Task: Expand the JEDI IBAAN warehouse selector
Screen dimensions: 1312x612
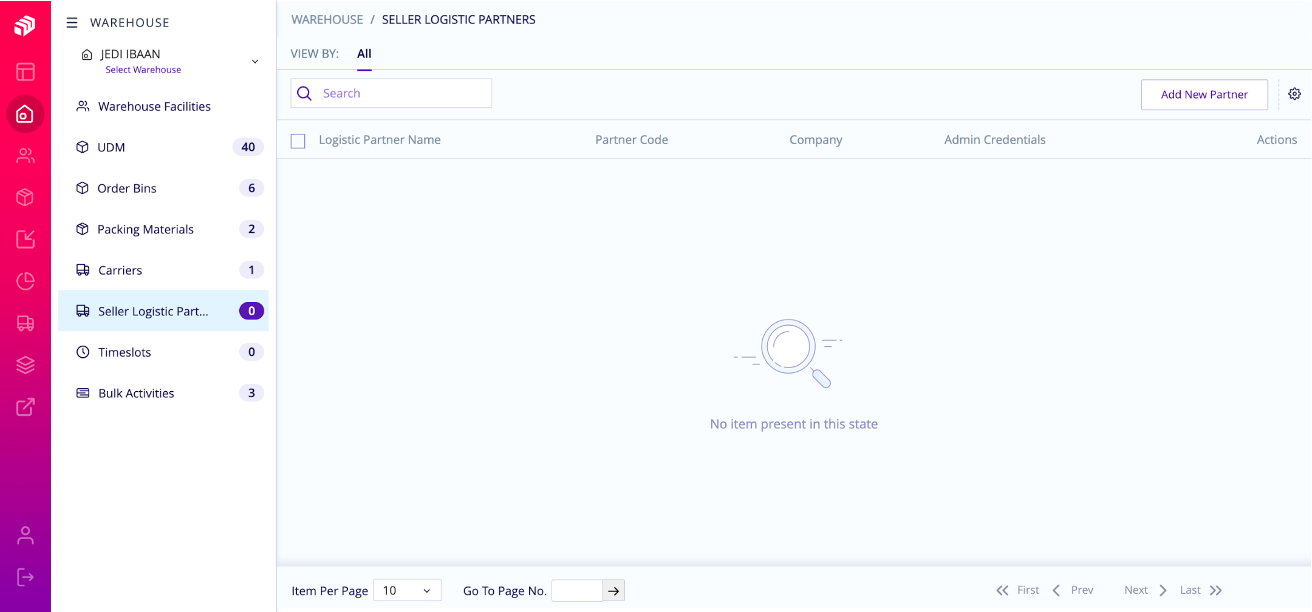Action: coord(254,61)
